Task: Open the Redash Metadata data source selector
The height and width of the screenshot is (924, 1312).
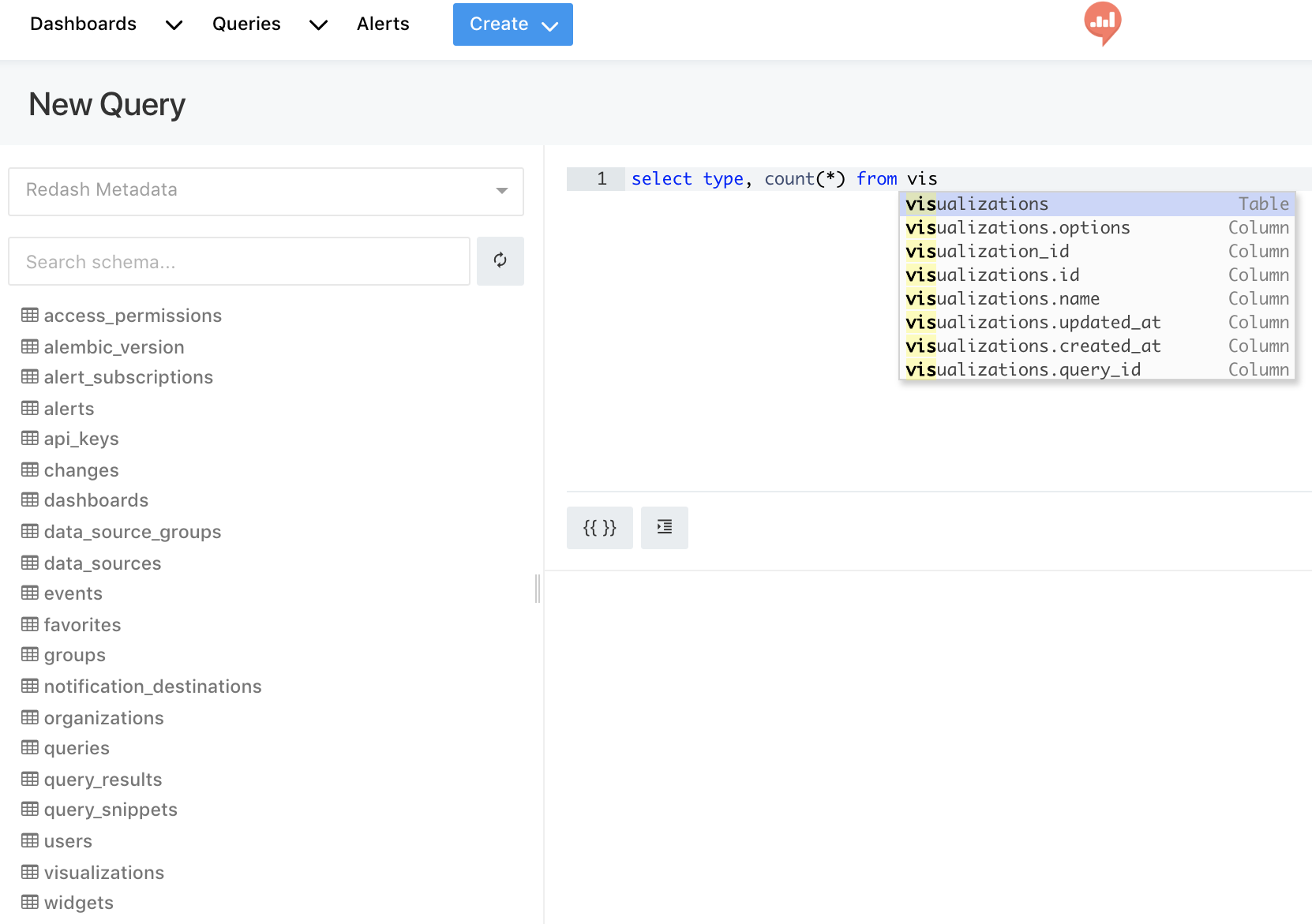Action: coord(266,191)
